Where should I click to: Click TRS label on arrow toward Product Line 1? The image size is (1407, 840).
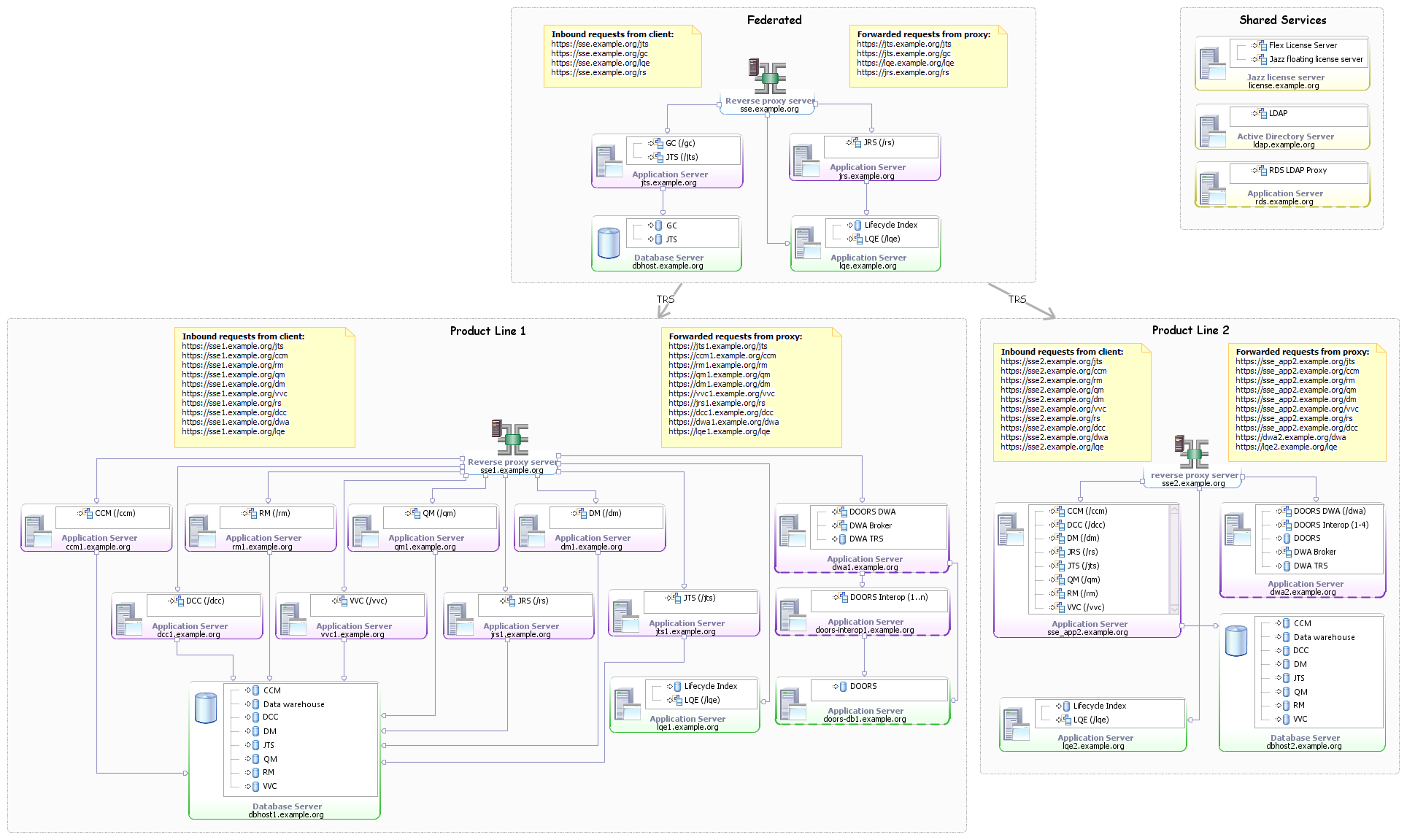pos(666,299)
